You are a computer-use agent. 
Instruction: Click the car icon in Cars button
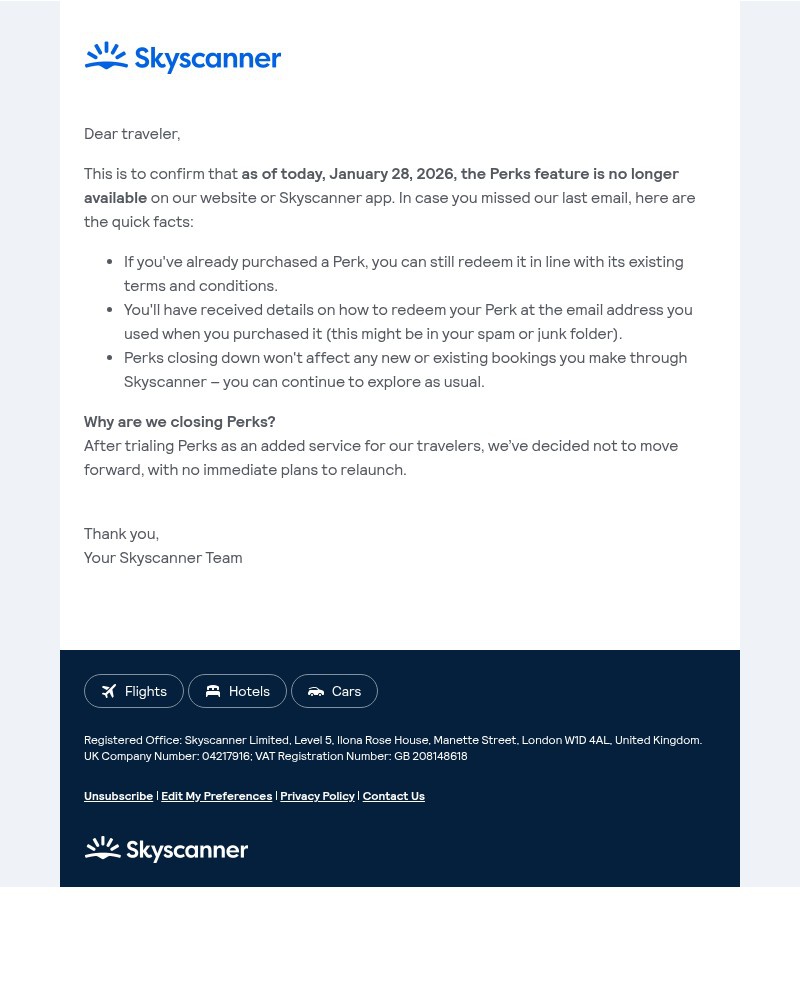(316, 690)
